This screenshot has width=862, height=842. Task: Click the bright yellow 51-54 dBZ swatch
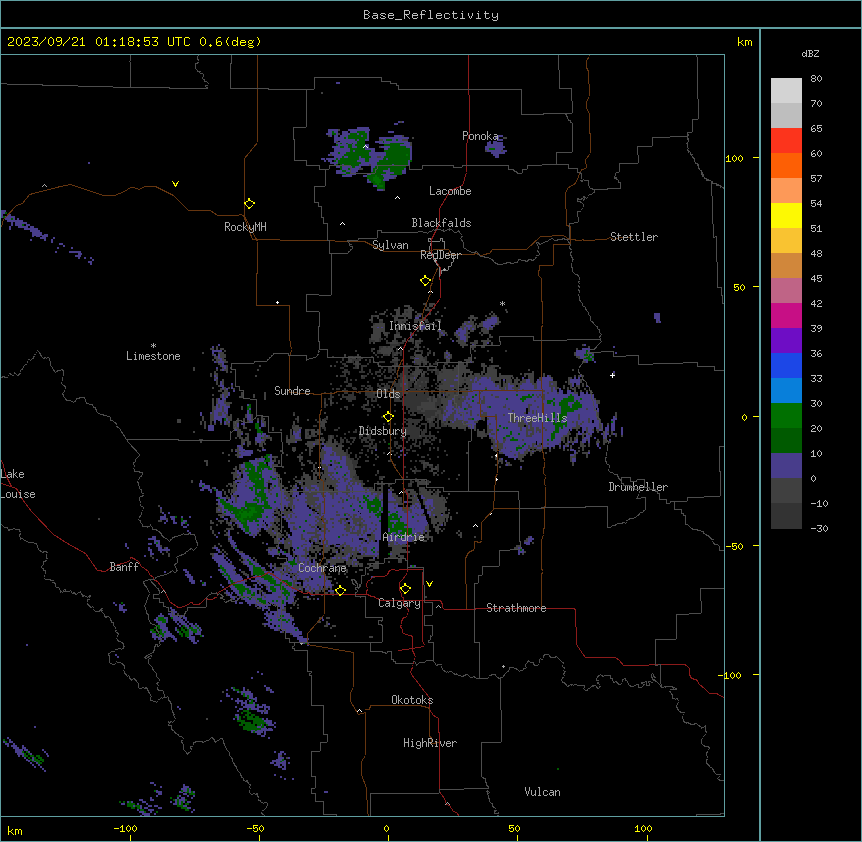coord(786,215)
